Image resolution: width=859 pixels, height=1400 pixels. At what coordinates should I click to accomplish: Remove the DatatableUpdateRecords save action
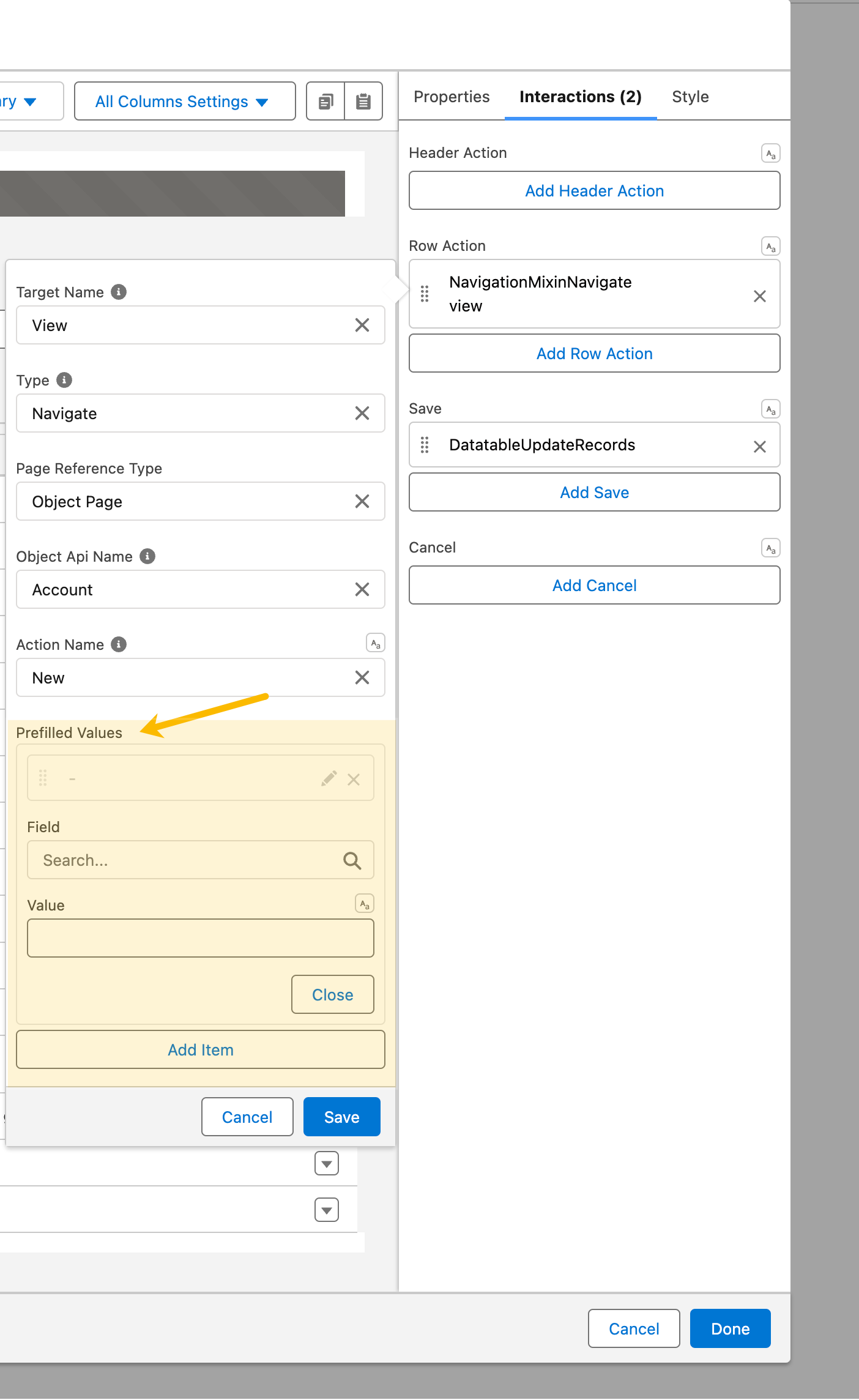pyautogui.click(x=759, y=447)
